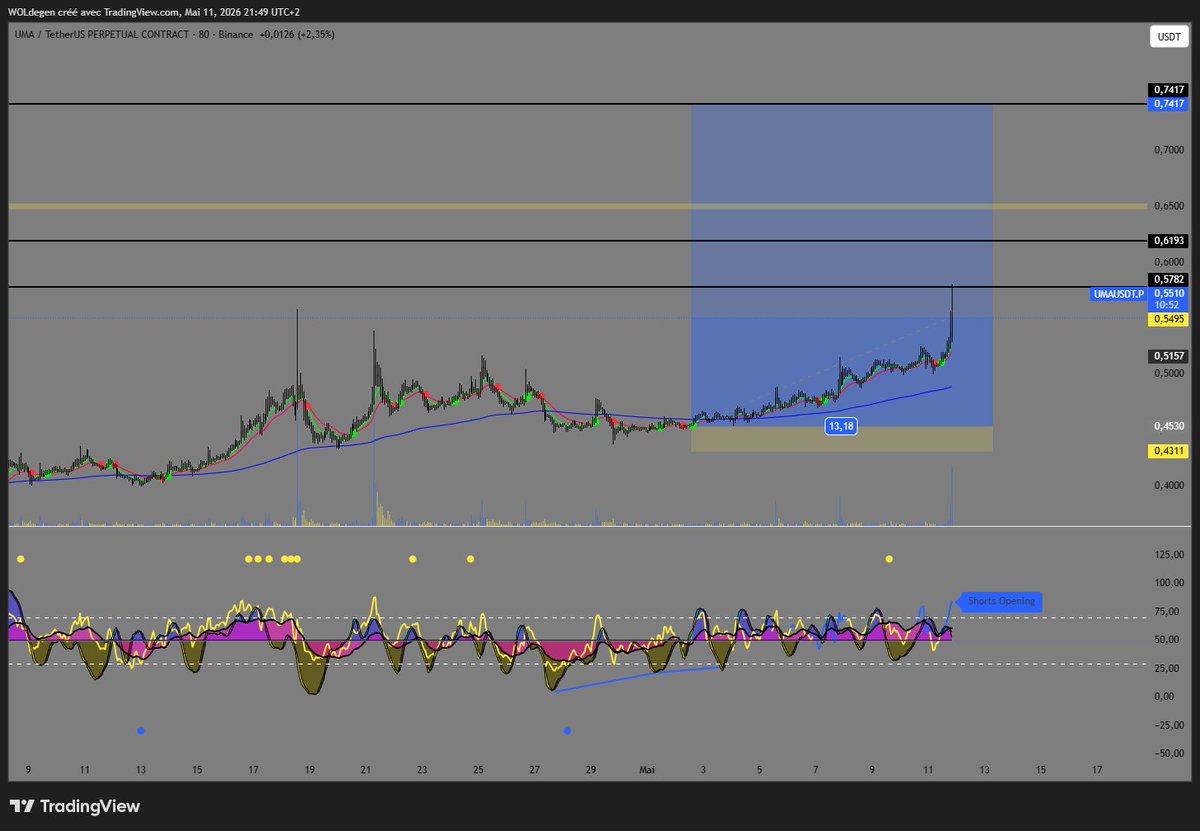Screen dimensions: 1200x831
Task: Click the -50,00 oscillator axis value
Action: [x=1169, y=753]
